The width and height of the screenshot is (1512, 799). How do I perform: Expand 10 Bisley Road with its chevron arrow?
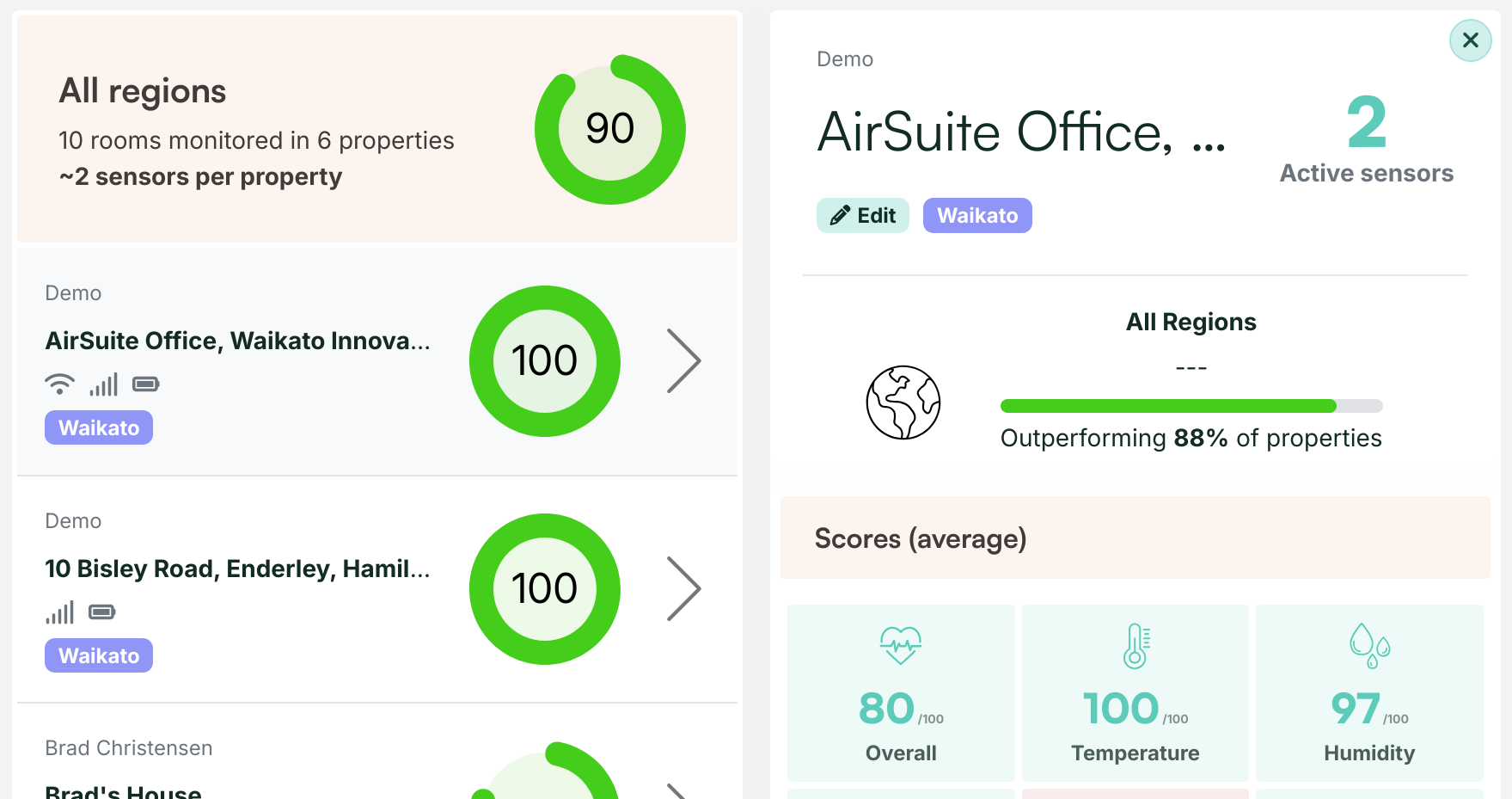(683, 589)
